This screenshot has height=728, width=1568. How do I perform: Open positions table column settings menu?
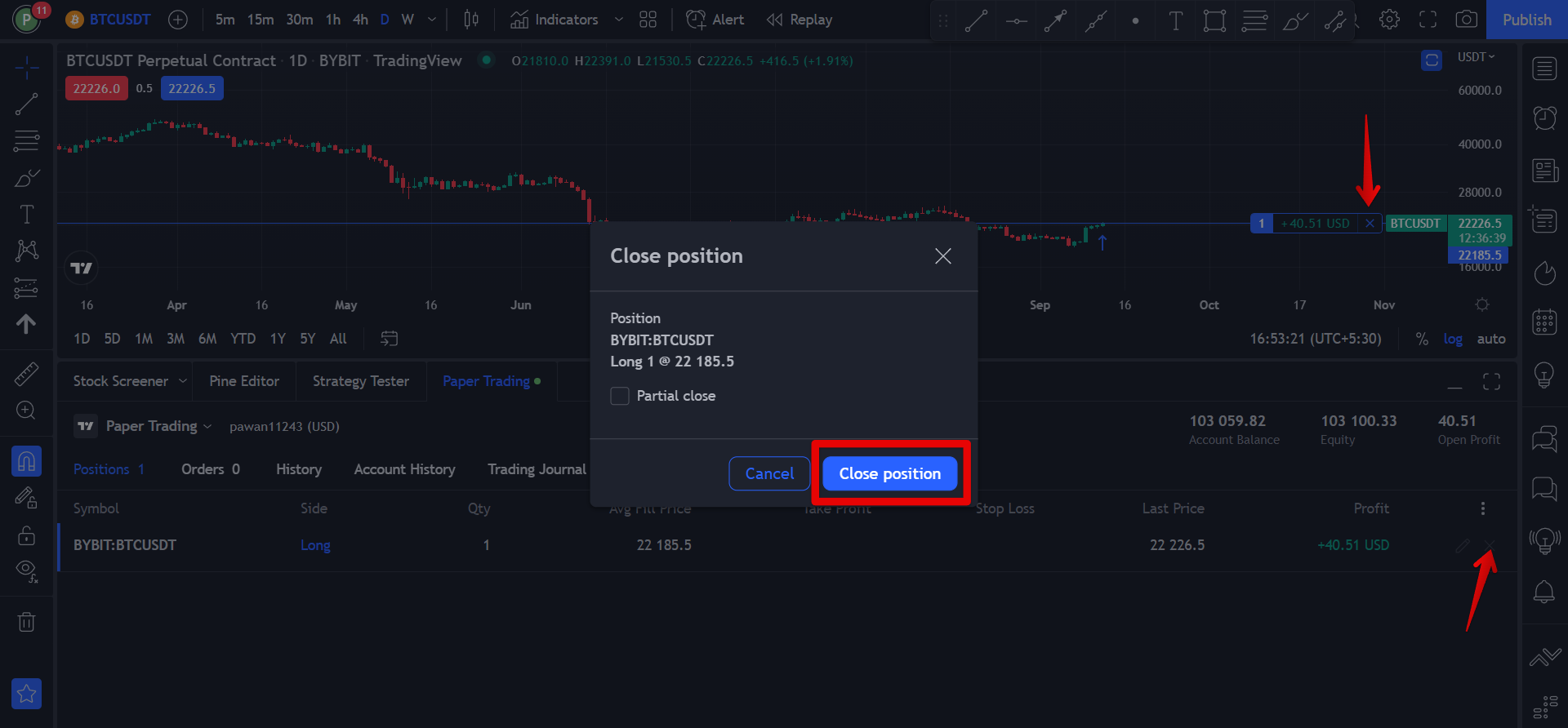point(1483,508)
